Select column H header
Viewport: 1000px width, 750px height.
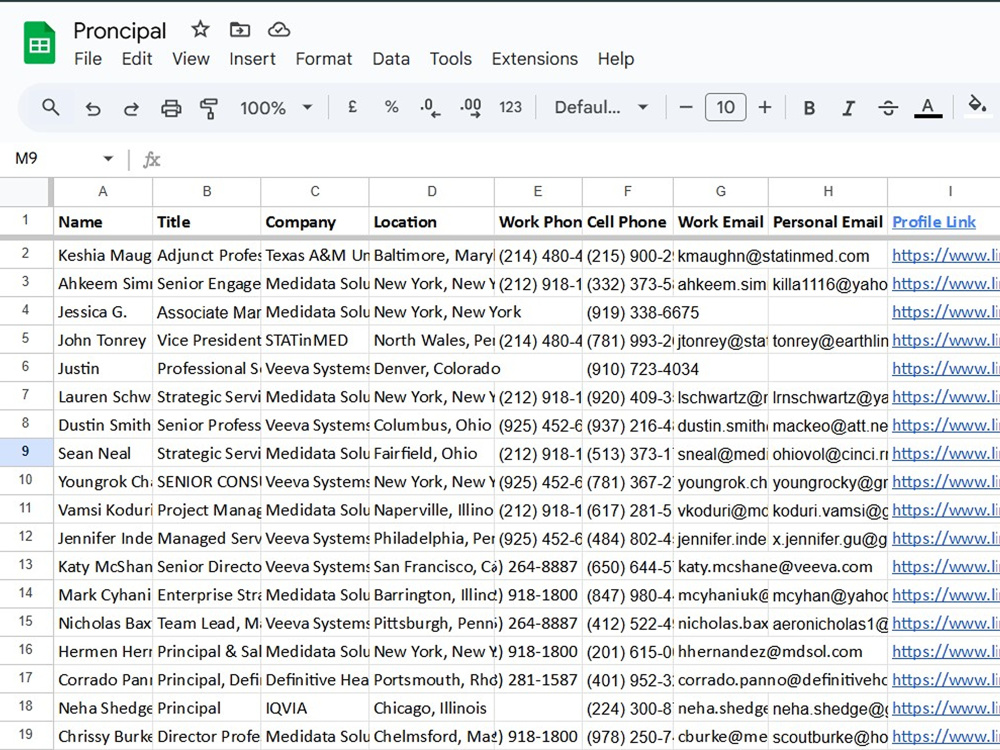pos(828,191)
